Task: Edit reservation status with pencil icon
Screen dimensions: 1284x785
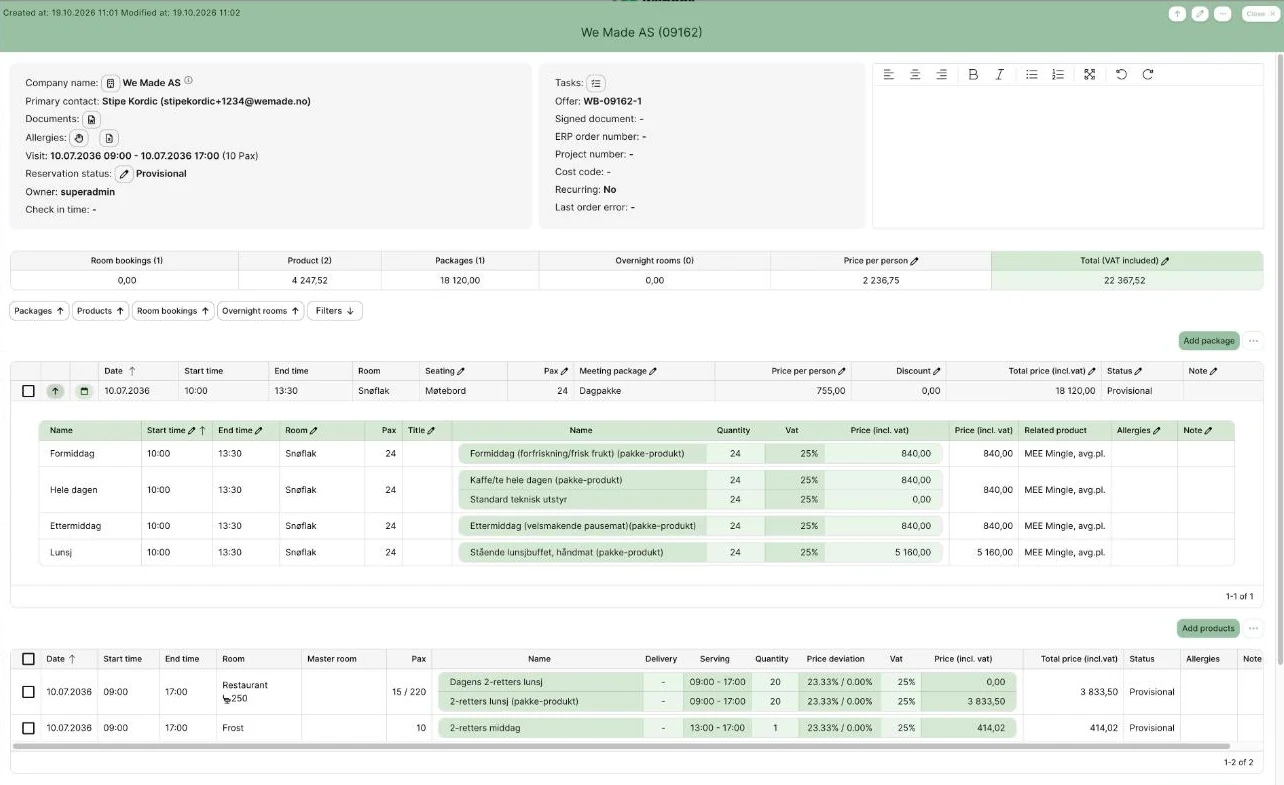Action: [124, 174]
